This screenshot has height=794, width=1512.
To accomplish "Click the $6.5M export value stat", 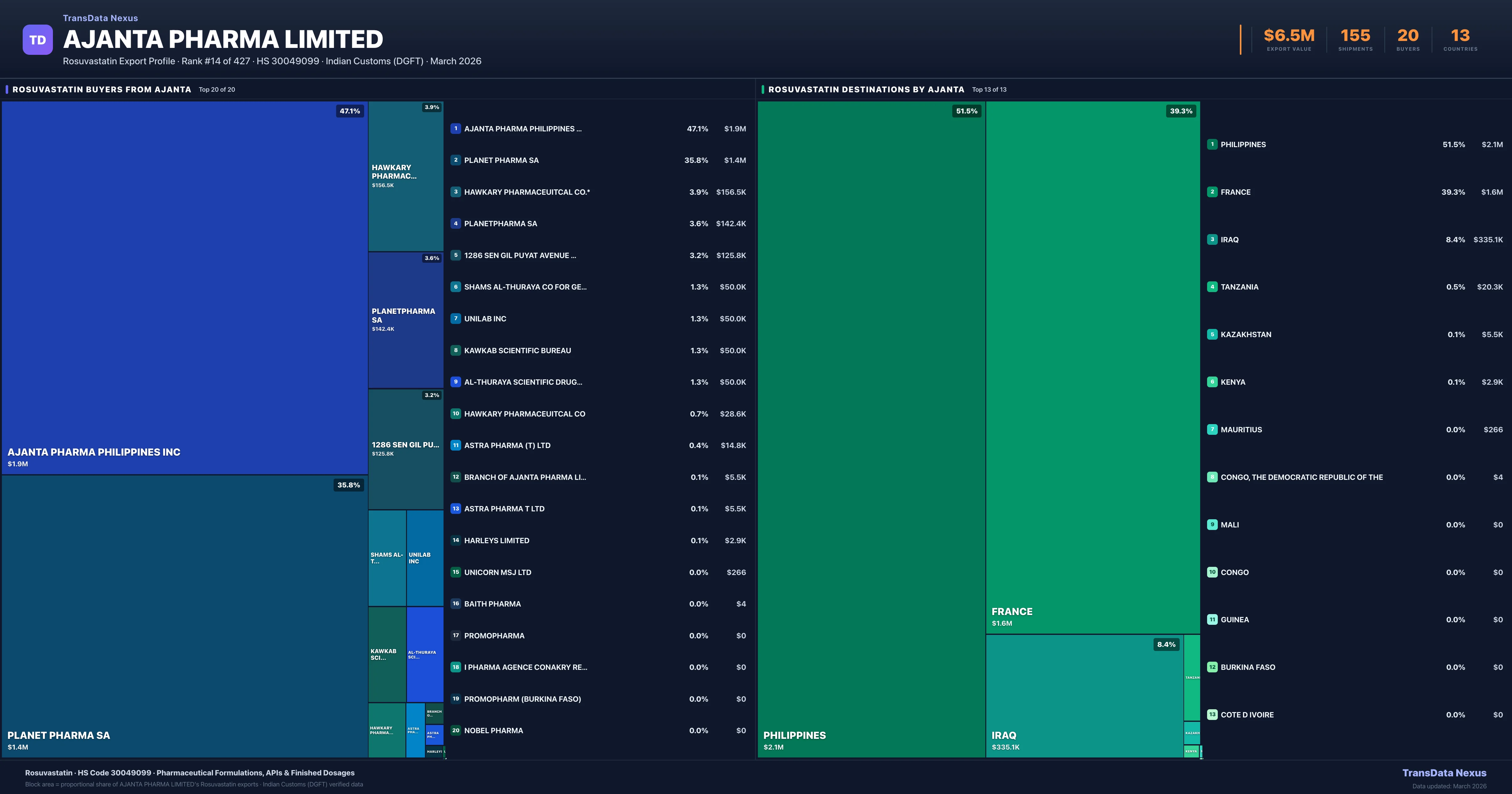I will point(1288,37).
